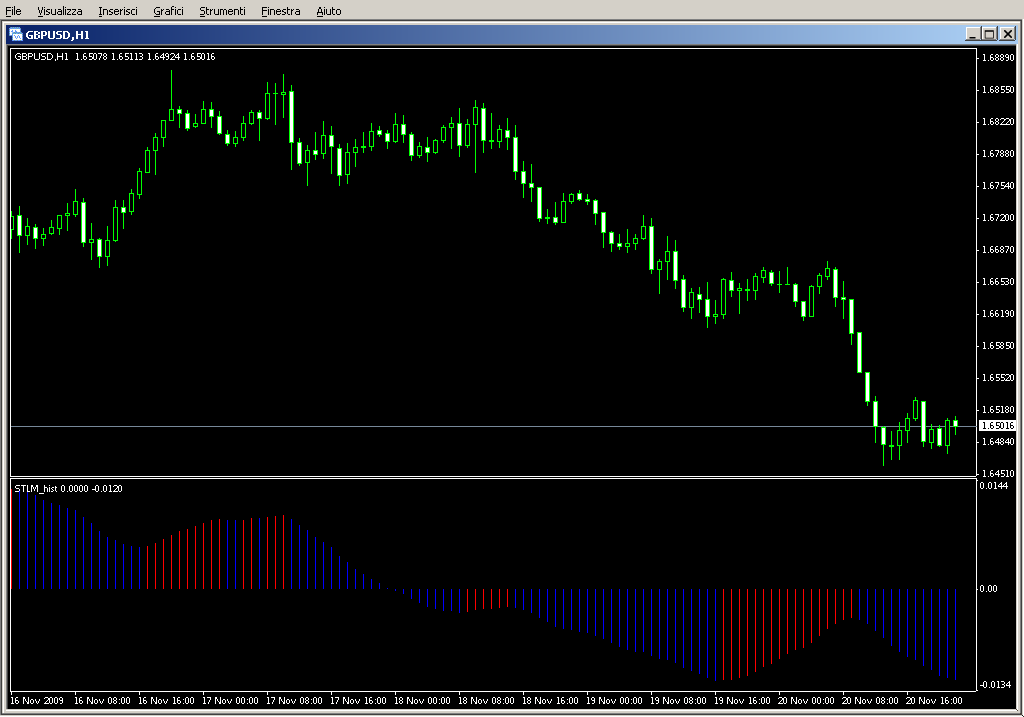Click the 1.67200 price scale label
This screenshot has width=1024, height=717.
(999, 217)
